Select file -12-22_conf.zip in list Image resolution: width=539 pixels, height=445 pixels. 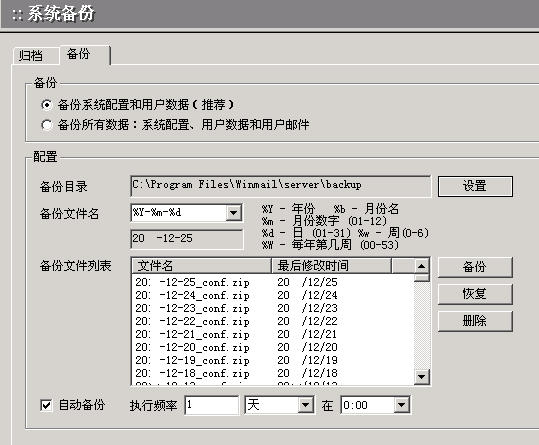click(192, 322)
